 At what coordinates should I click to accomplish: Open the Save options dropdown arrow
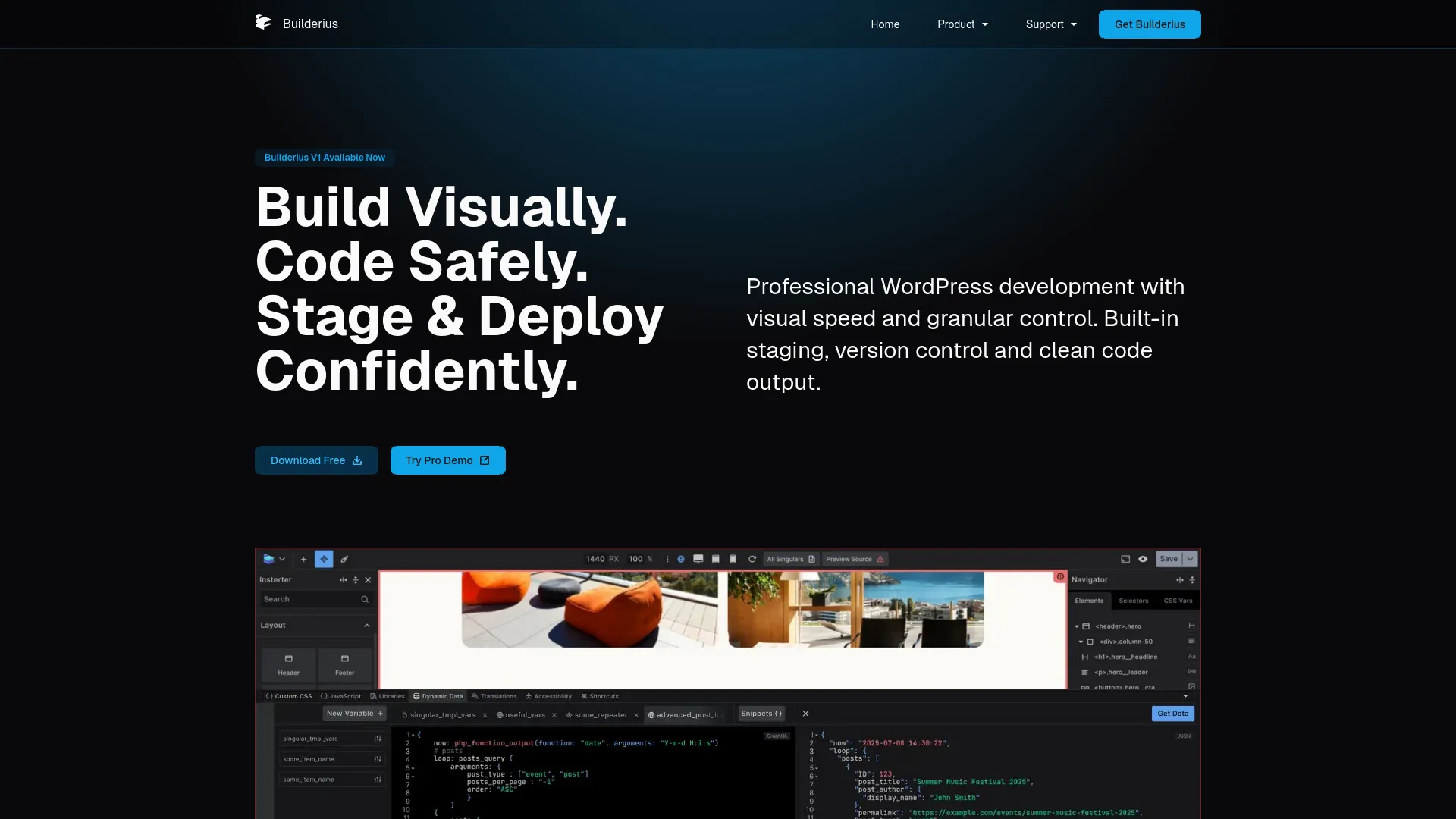pos(1191,559)
